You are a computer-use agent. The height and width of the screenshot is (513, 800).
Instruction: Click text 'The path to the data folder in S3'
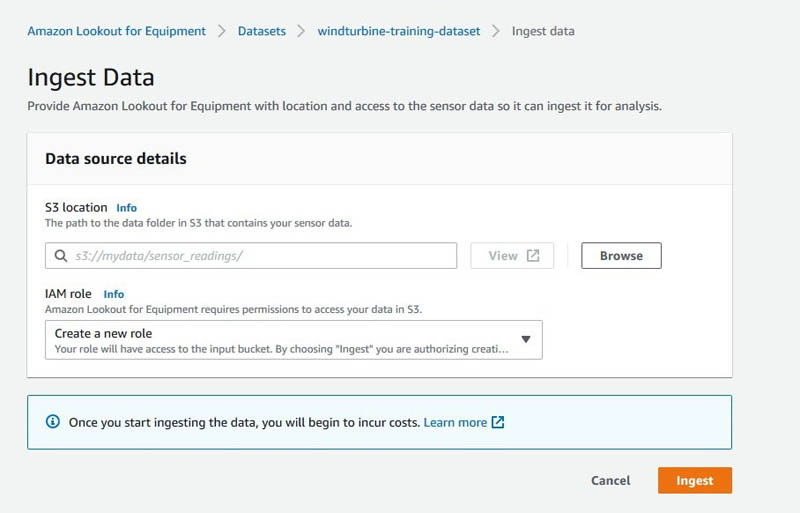(x=198, y=223)
